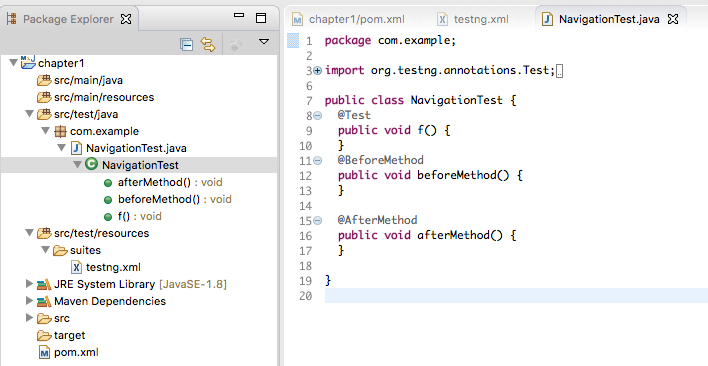Open the Package Explorer view menu triangle
This screenshot has width=708, height=366.
(264, 42)
